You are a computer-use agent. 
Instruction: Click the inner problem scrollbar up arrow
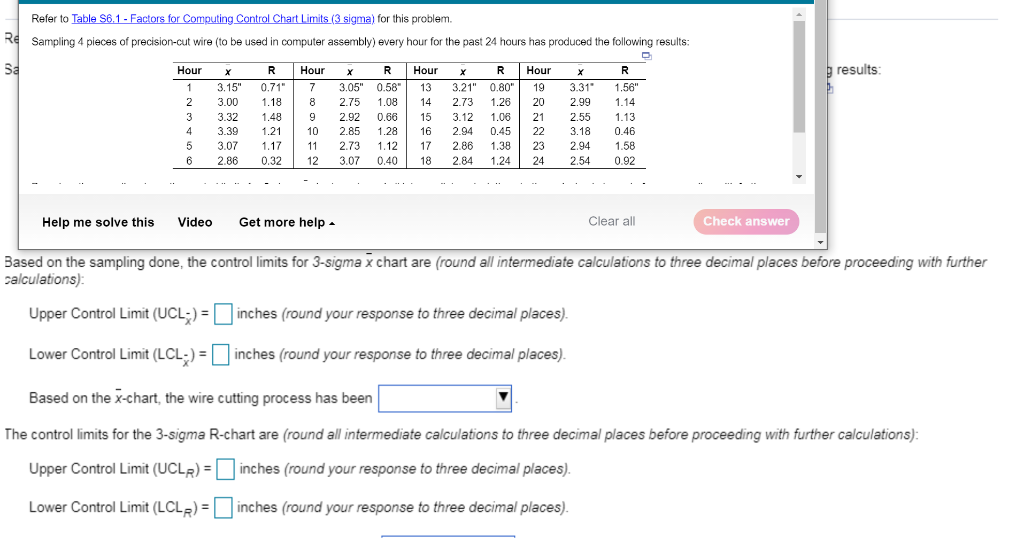(799, 14)
